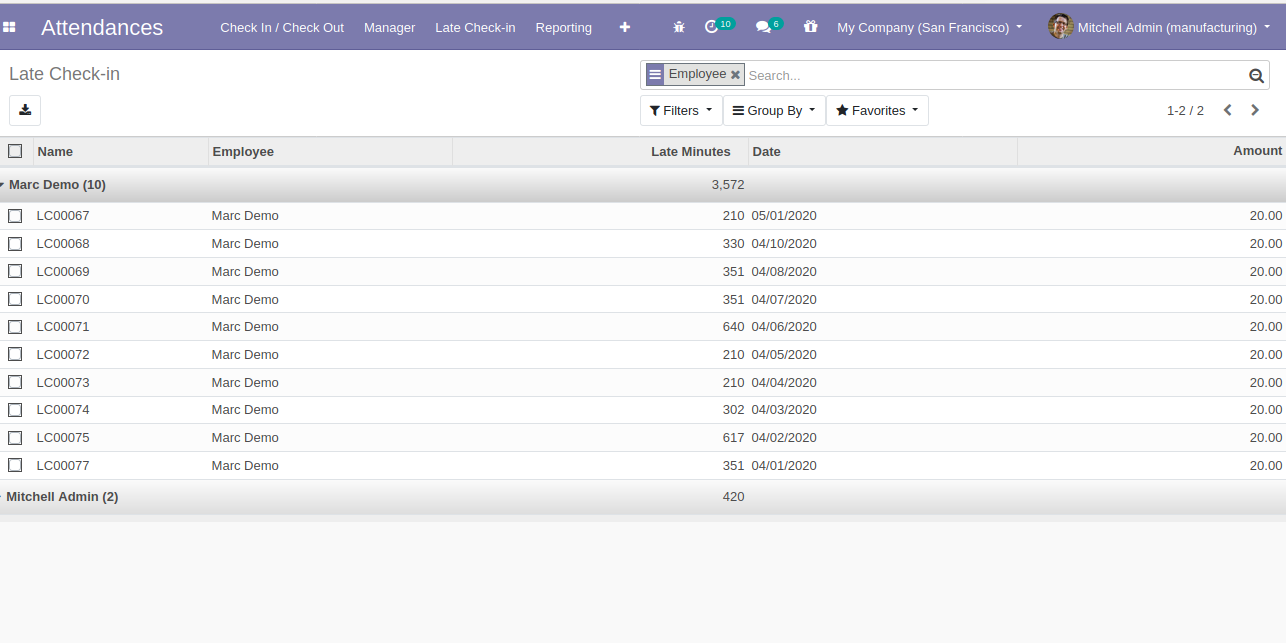Click Marc Demo in LC00074 row
The height and width of the screenshot is (643, 1286).
point(245,410)
